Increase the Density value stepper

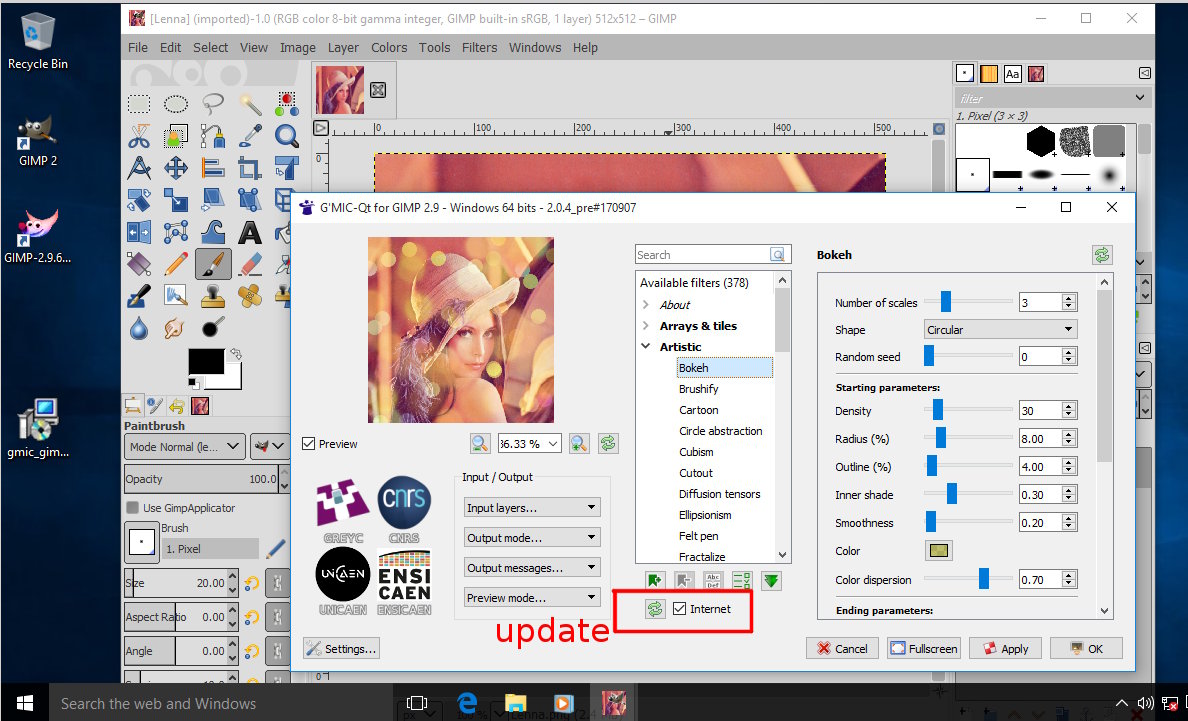[x=1069, y=407]
